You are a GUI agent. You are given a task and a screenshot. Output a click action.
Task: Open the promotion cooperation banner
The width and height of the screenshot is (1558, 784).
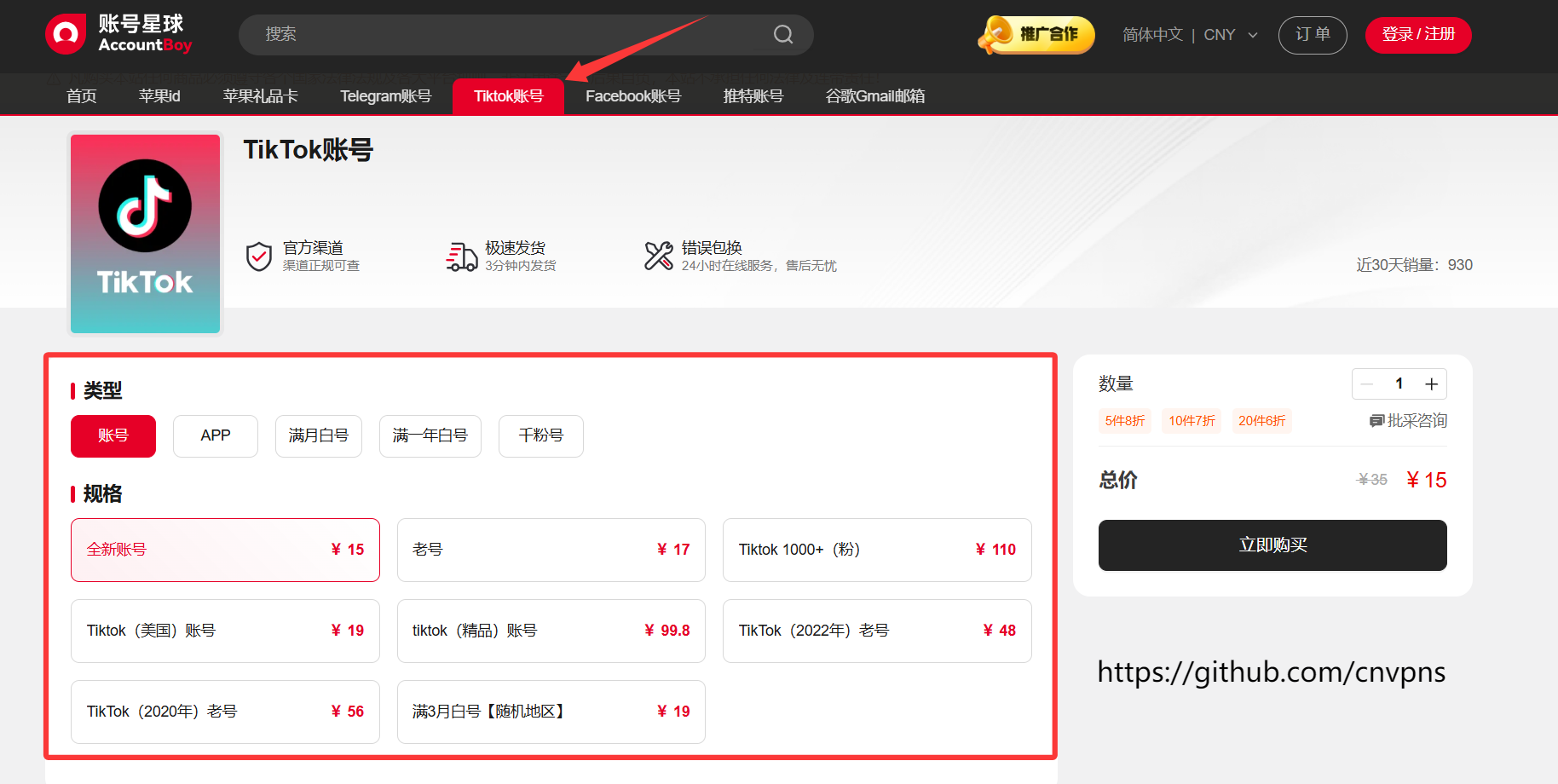(1036, 35)
